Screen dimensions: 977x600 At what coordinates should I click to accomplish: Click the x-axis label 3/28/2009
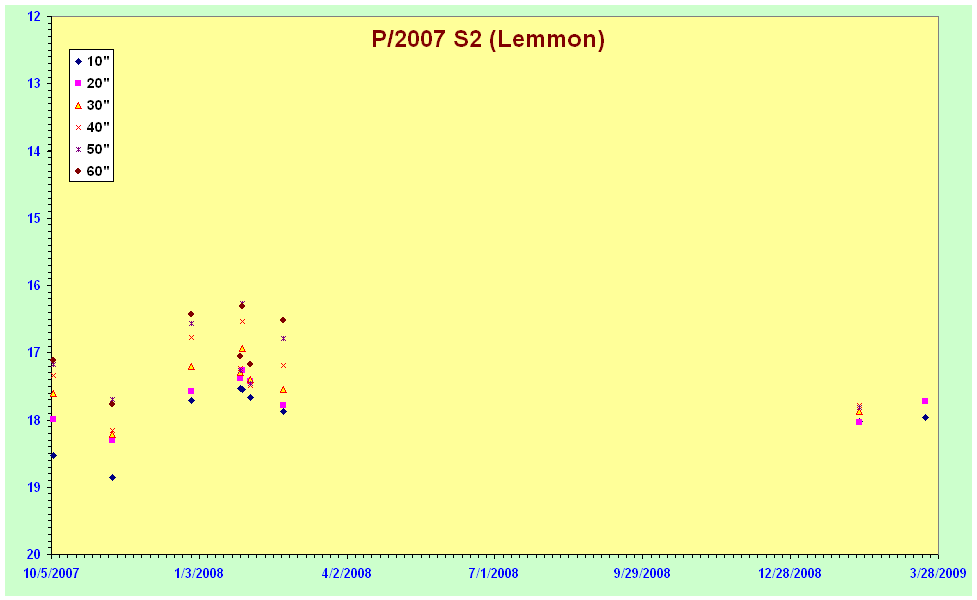(938, 573)
